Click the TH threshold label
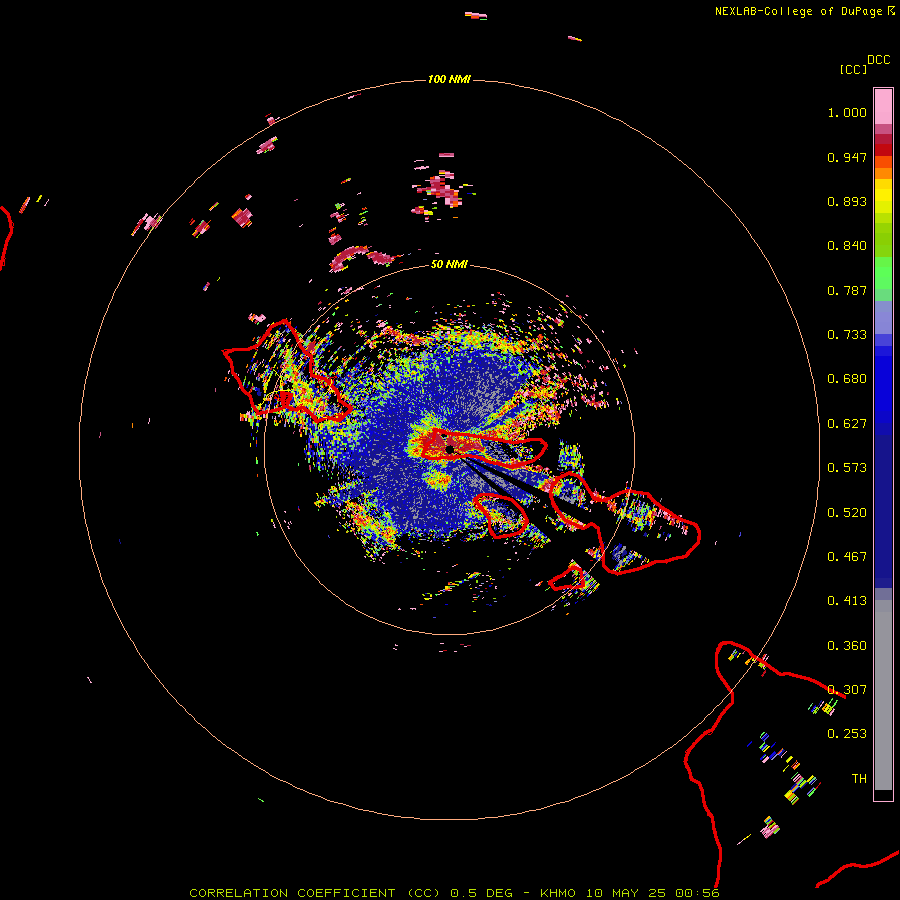 [859, 779]
